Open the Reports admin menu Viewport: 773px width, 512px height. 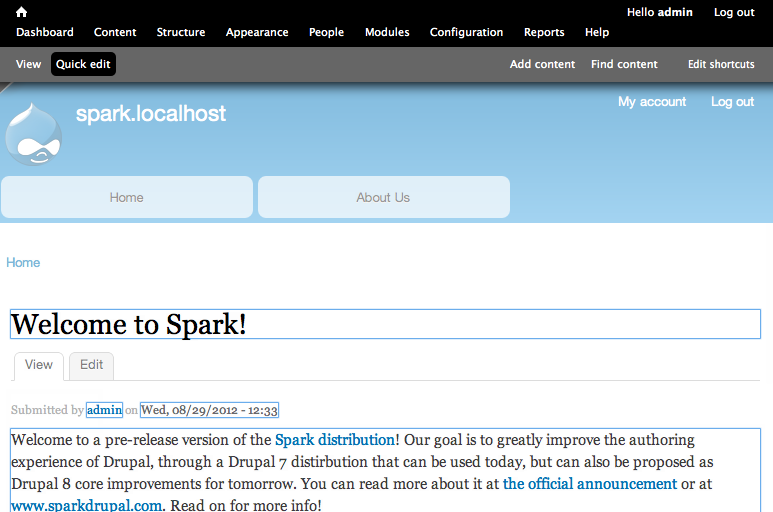pyautogui.click(x=544, y=32)
